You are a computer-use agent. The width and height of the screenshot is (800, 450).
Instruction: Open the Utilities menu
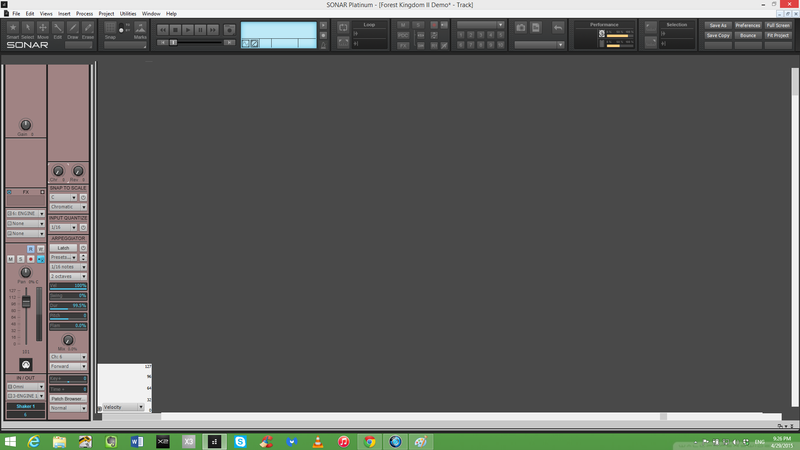pos(128,13)
